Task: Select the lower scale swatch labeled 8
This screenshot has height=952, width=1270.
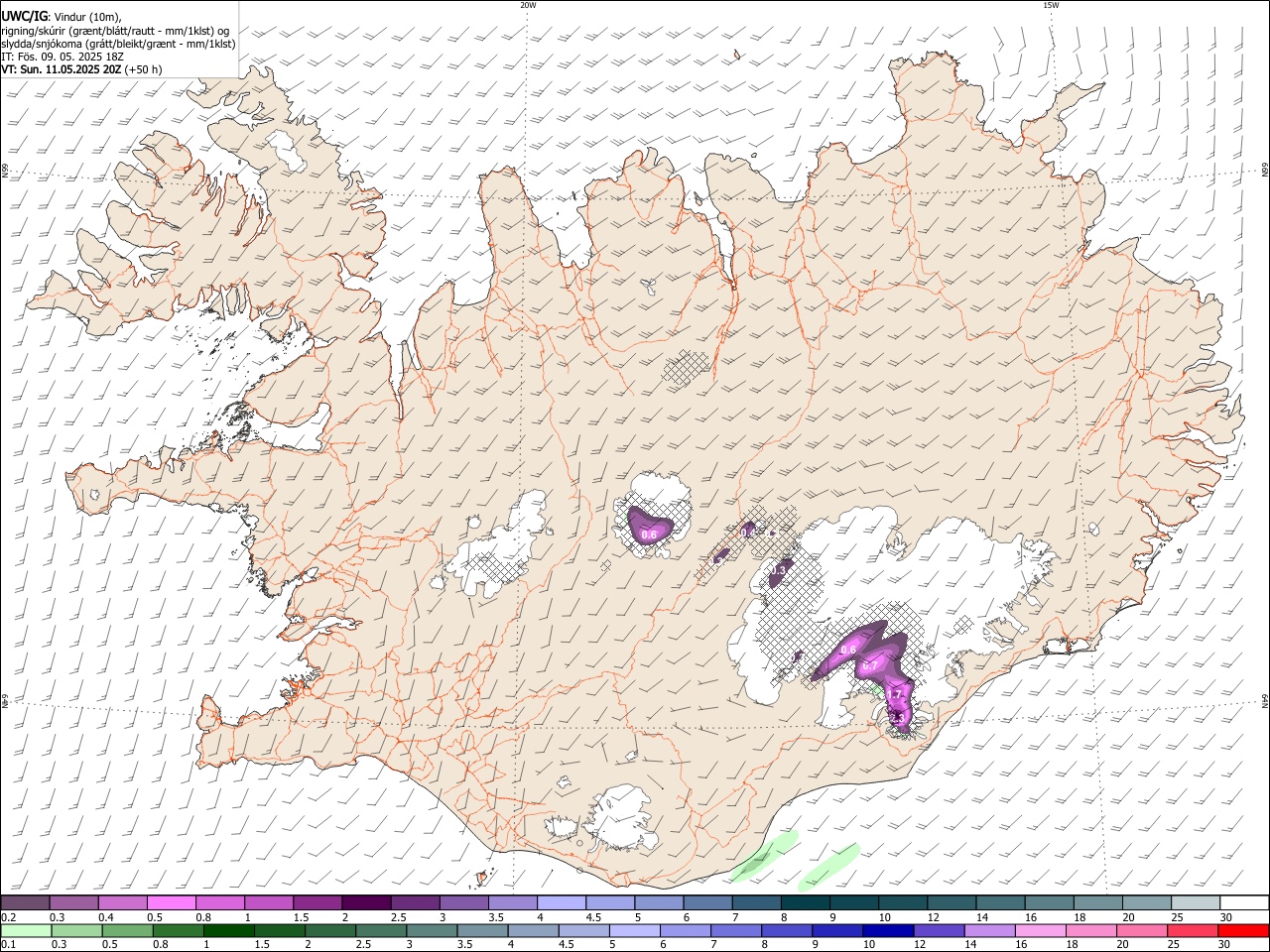Action: pyautogui.click(x=788, y=930)
